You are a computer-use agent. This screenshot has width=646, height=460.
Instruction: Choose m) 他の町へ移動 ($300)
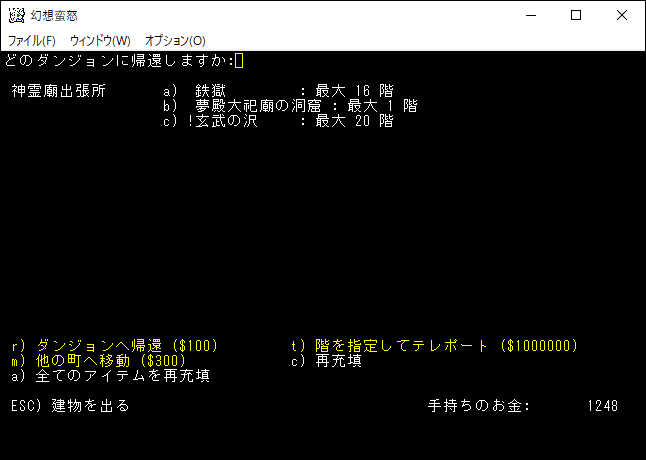98,361
